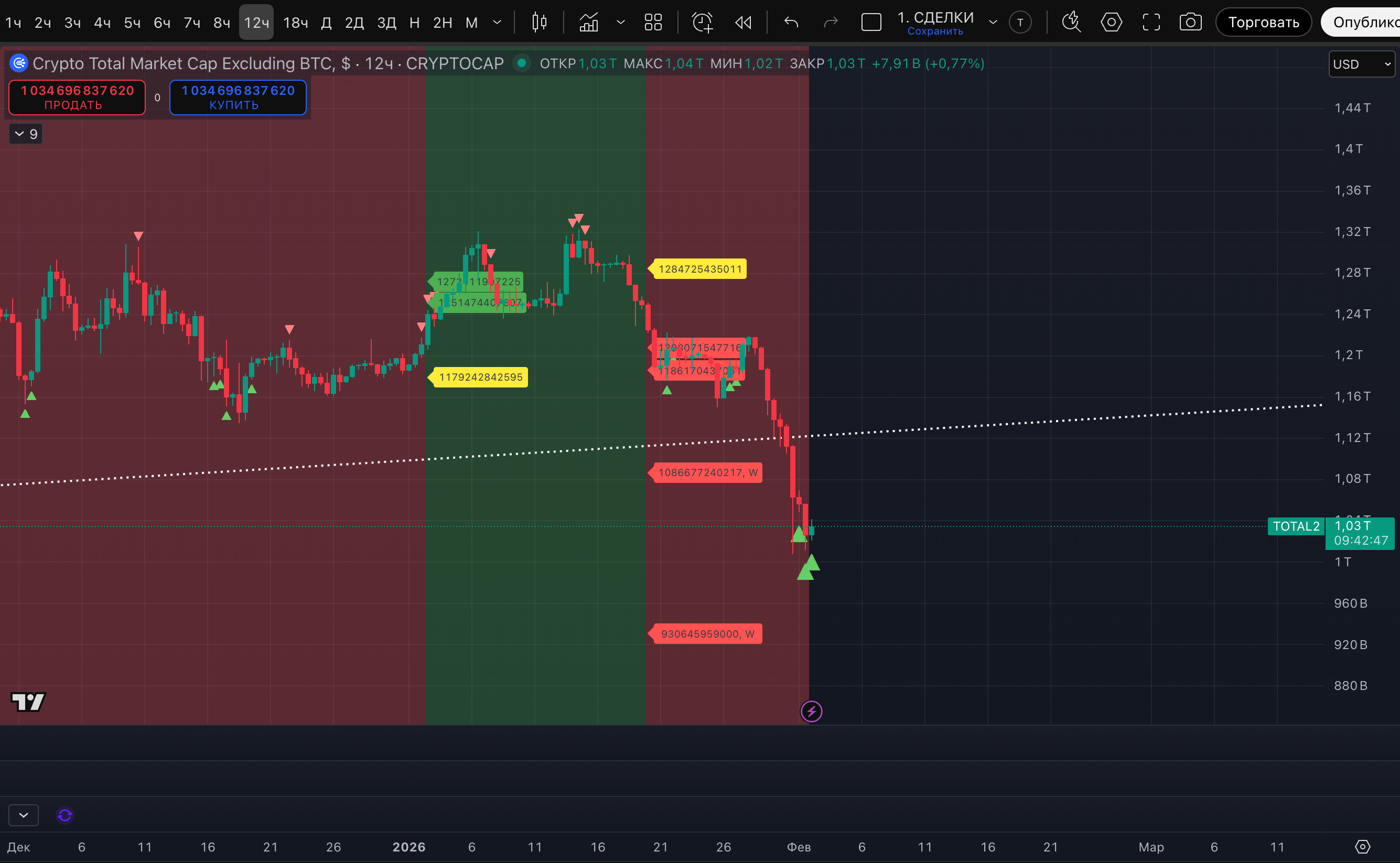The image size is (1400, 863).
Task: Open the USD currency dropdown
Action: [x=1361, y=64]
